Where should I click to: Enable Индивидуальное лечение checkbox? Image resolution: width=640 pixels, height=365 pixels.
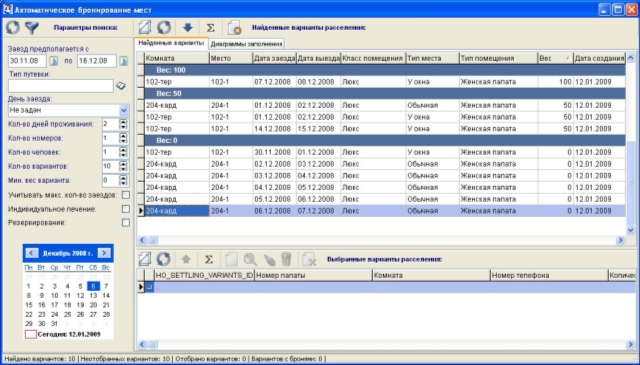point(126,209)
